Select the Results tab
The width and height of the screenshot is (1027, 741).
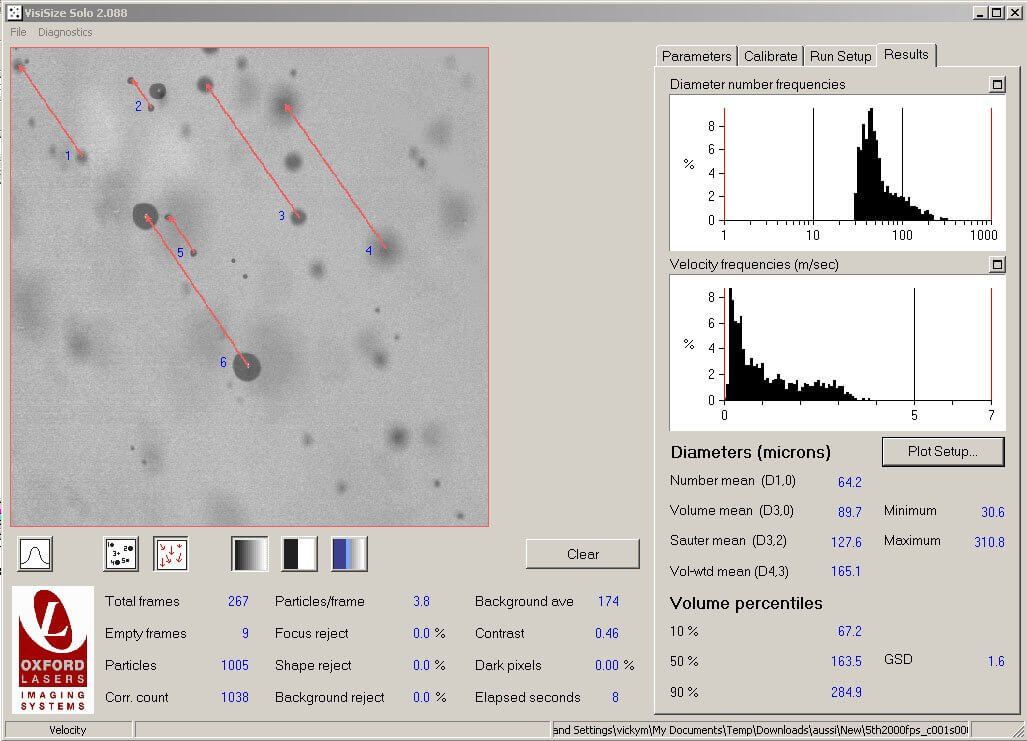[x=906, y=55]
